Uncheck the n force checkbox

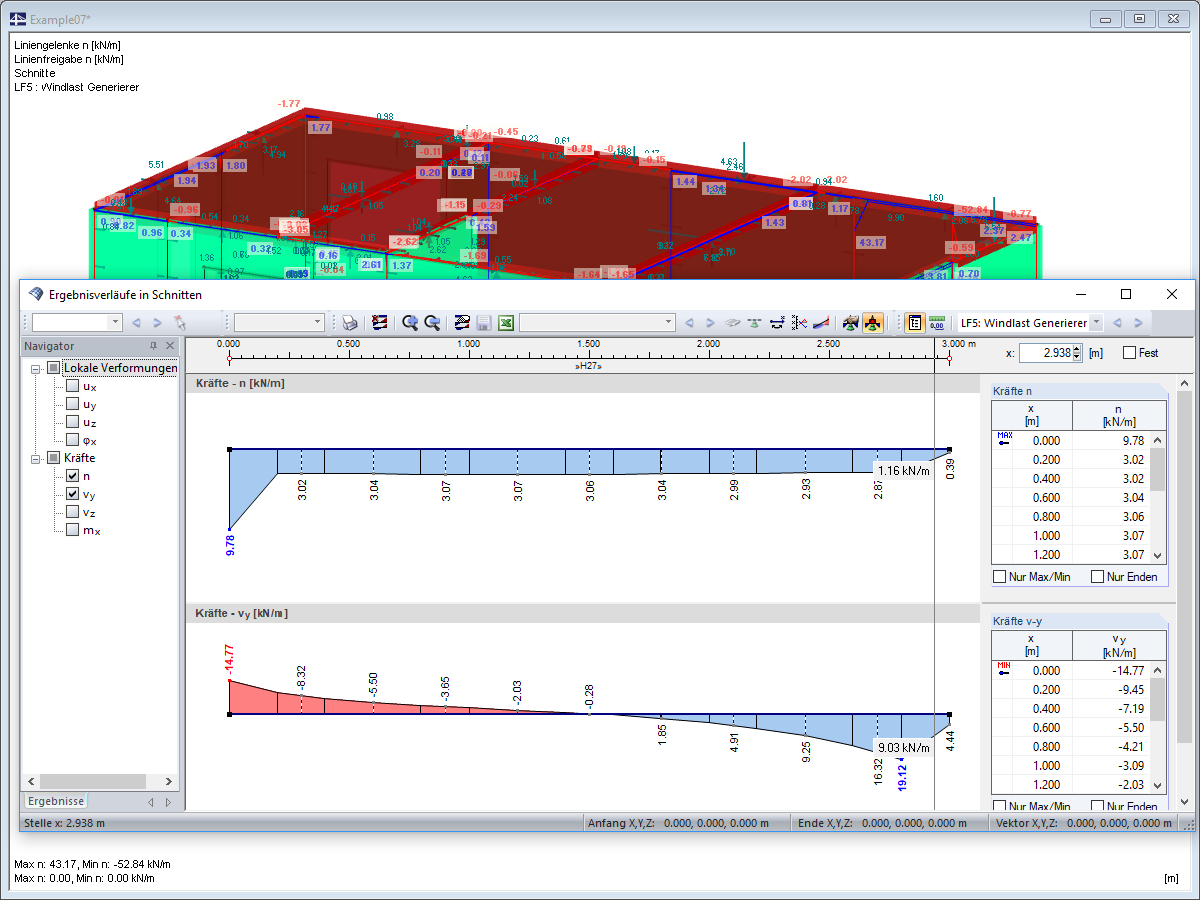point(72,476)
